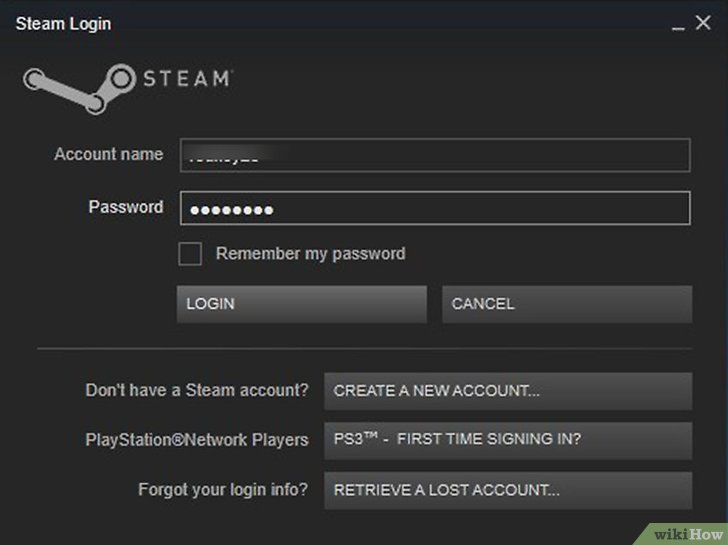Click "Don't have a Steam account?" text
Screen dimensions: 728x545
coord(197,391)
